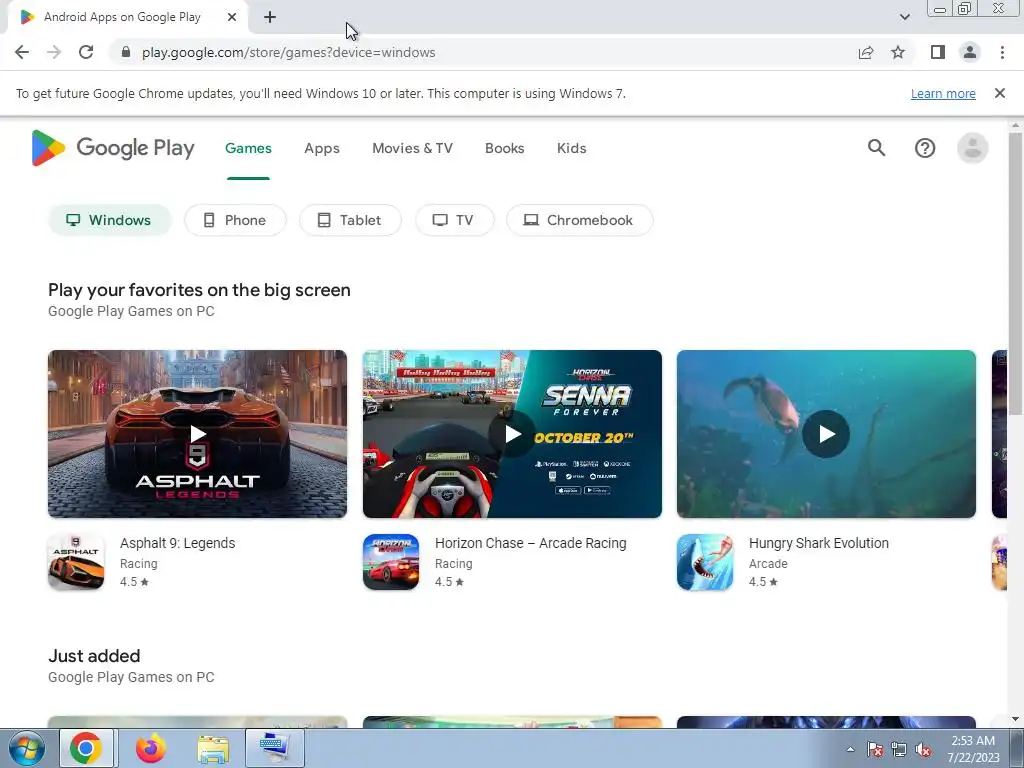Open the Chrome profile icon
Screen dimensions: 1024x768
pos(970,52)
